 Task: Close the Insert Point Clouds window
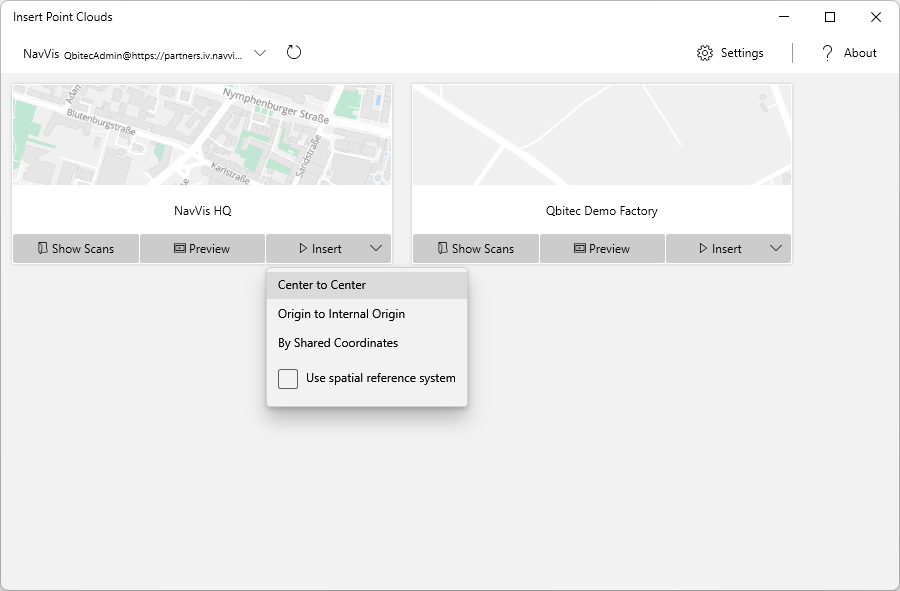point(876,17)
